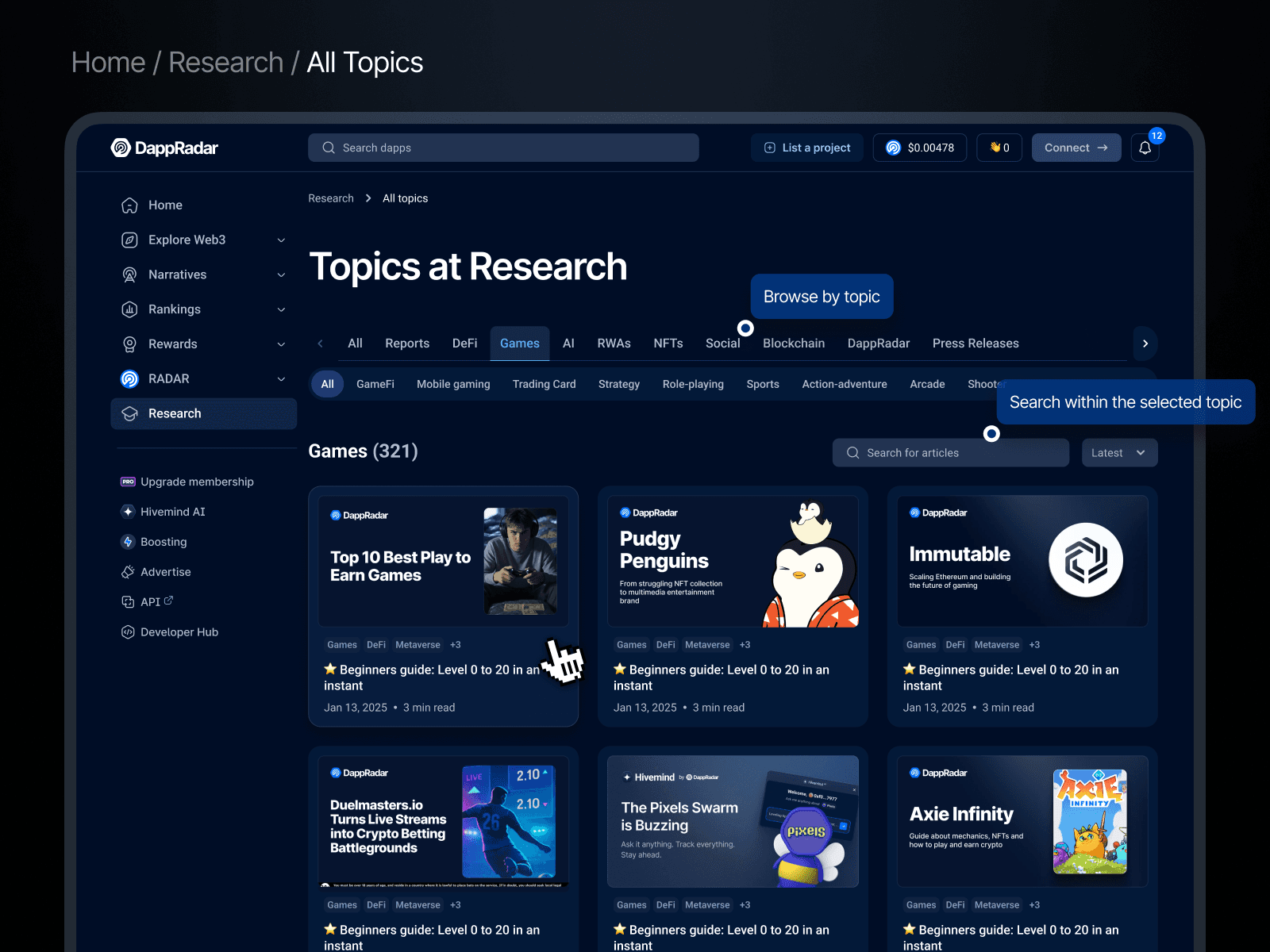1270x952 pixels.
Task: Click the Search for articles field
Action: [x=951, y=453]
